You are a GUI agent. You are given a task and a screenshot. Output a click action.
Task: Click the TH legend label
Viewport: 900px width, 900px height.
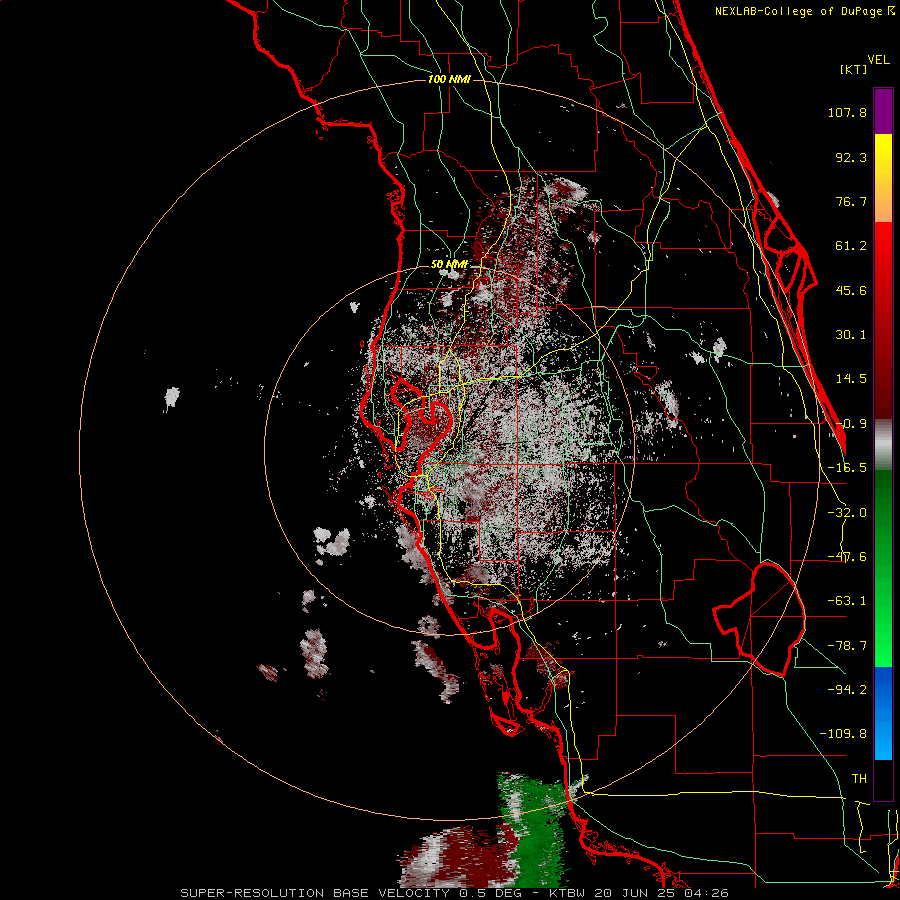(x=859, y=779)
